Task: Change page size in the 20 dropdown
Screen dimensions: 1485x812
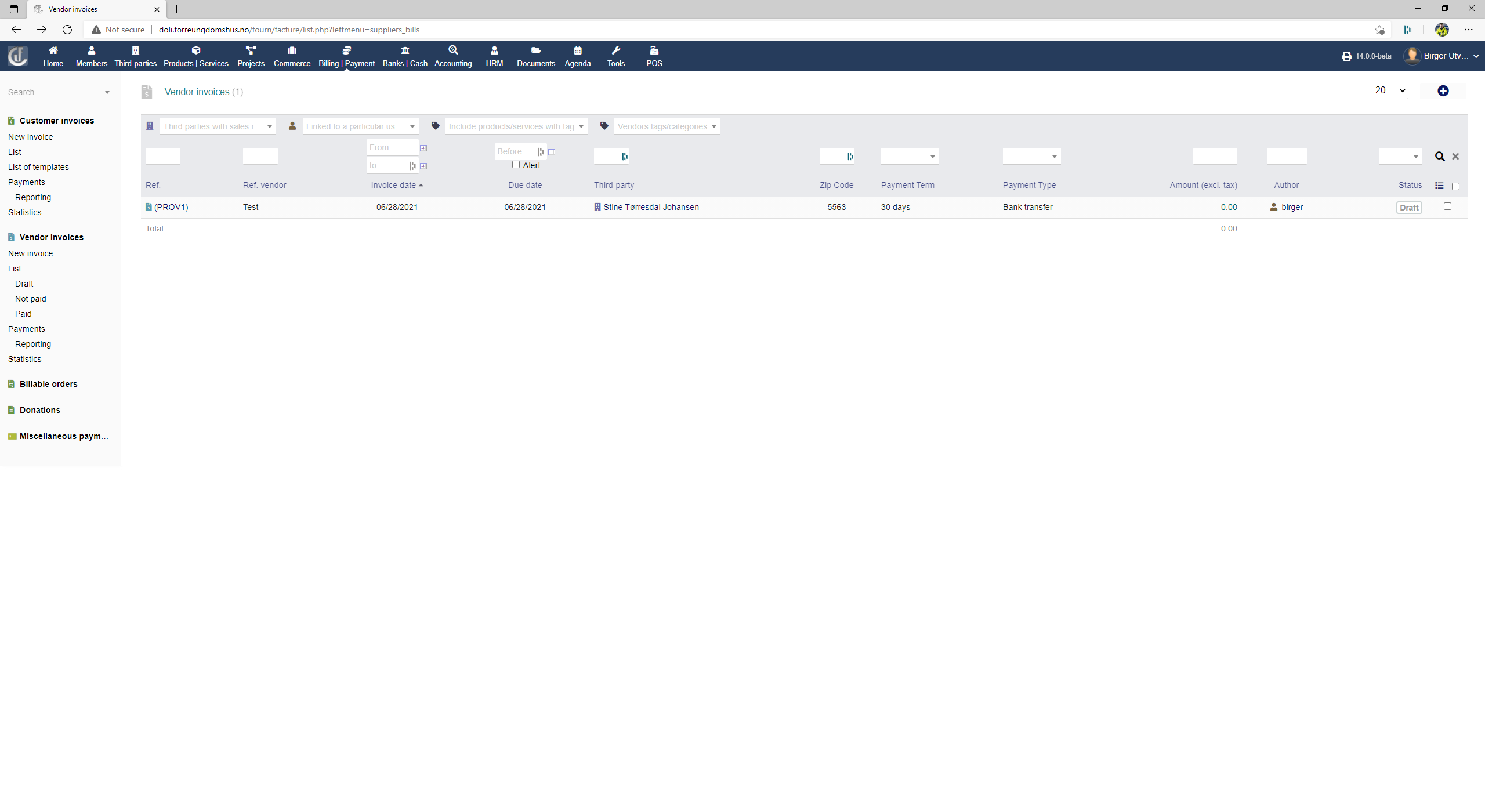Action: point(1390,90)
